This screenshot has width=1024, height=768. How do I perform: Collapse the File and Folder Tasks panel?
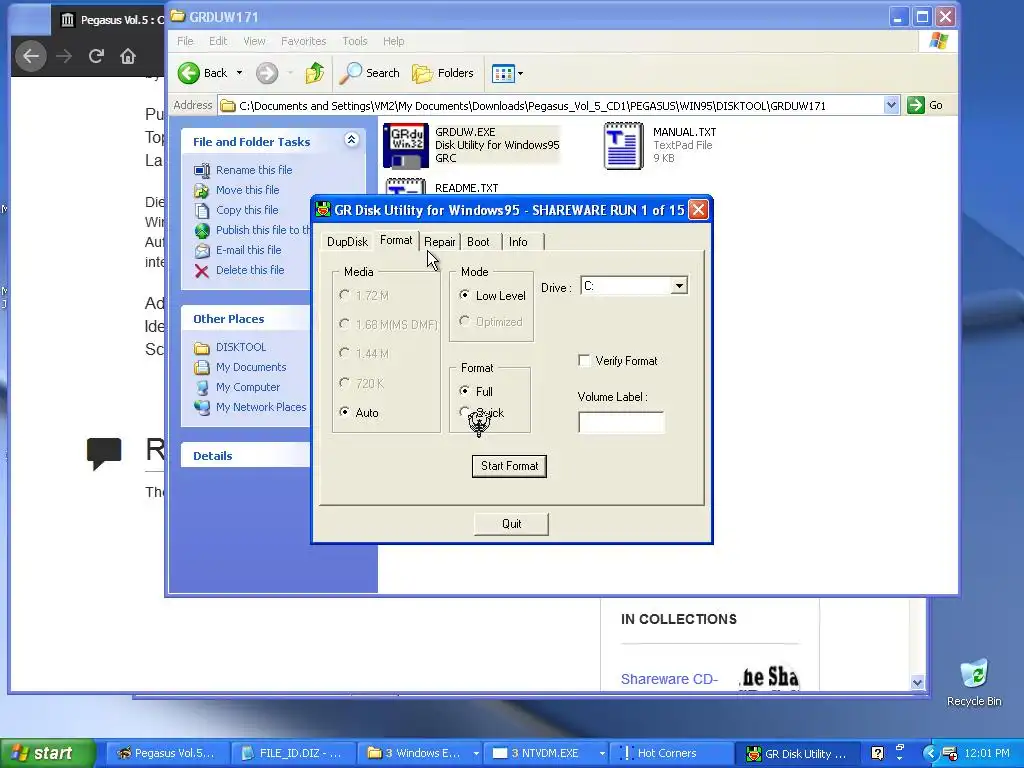click(351, 140)
